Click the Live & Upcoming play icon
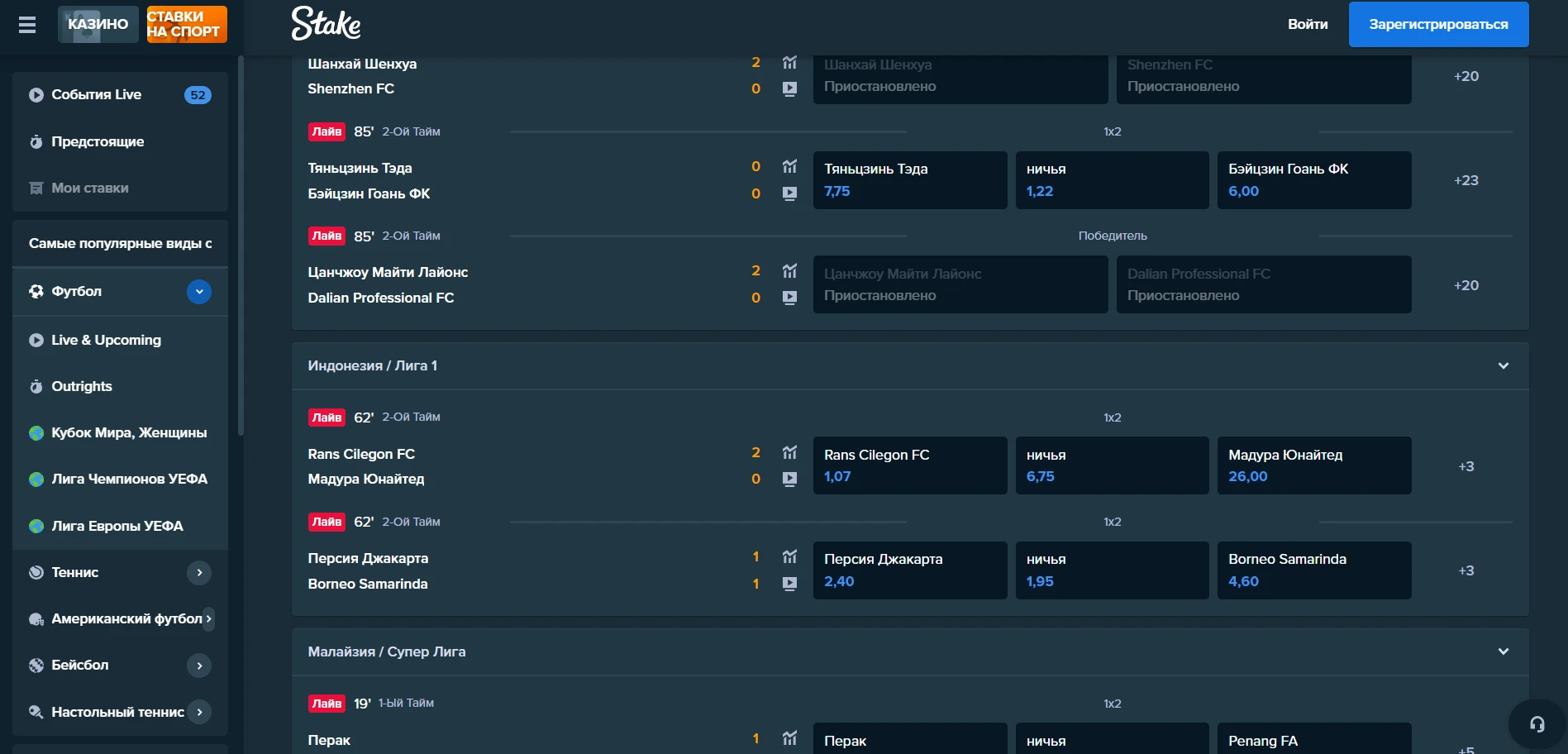Screen dimensions: 1568x754 coord(36,340)
